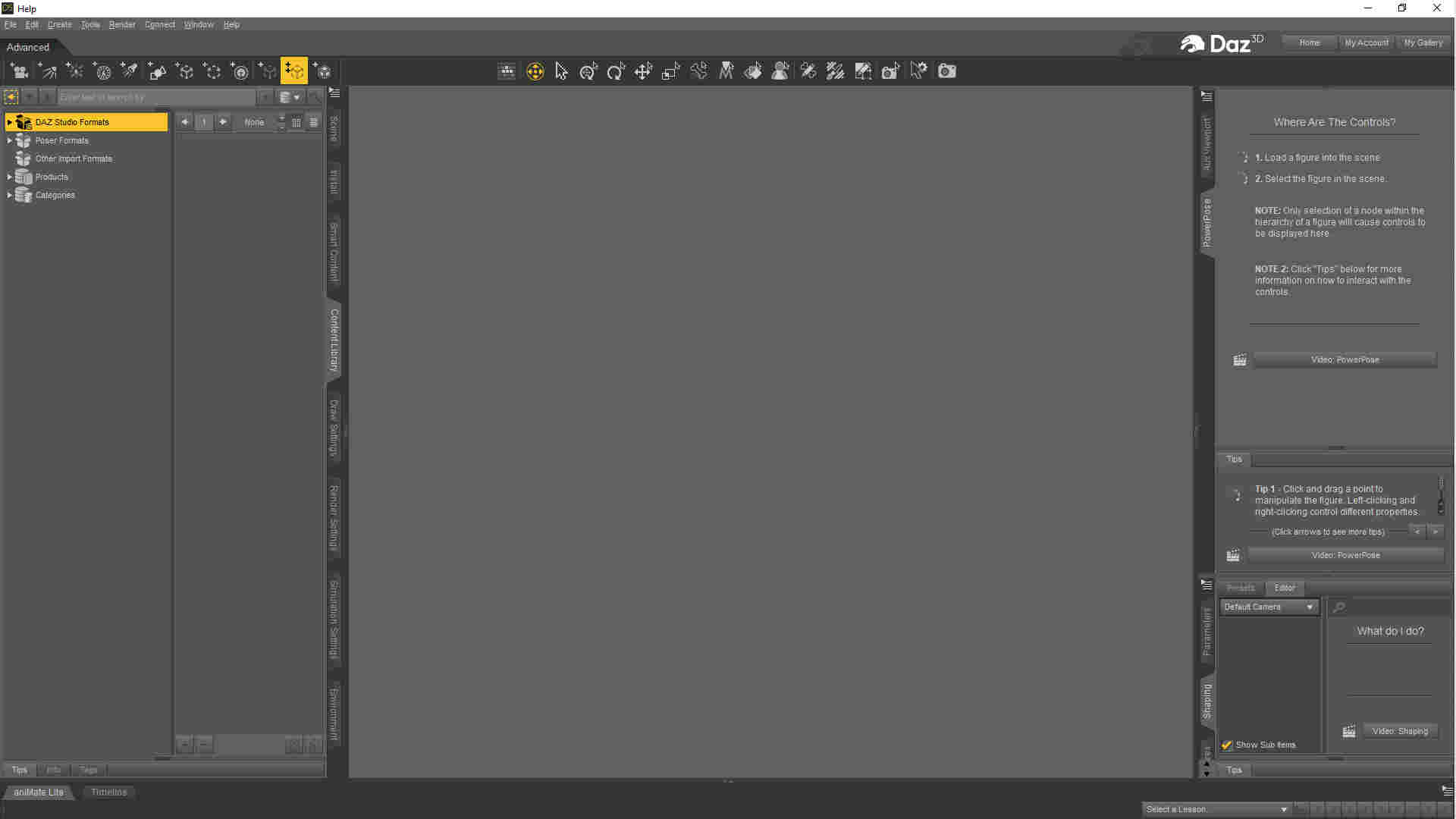Switch to the Timeline tab

click(x=108, y=792)
